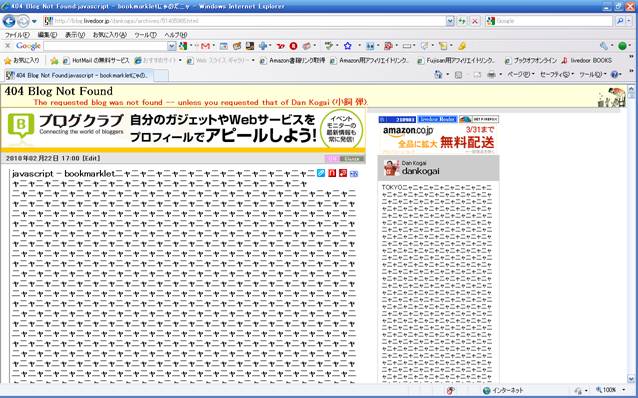
Task: Click the wrench settings icon in Google toolbar
Action: (x=604, y=46)
